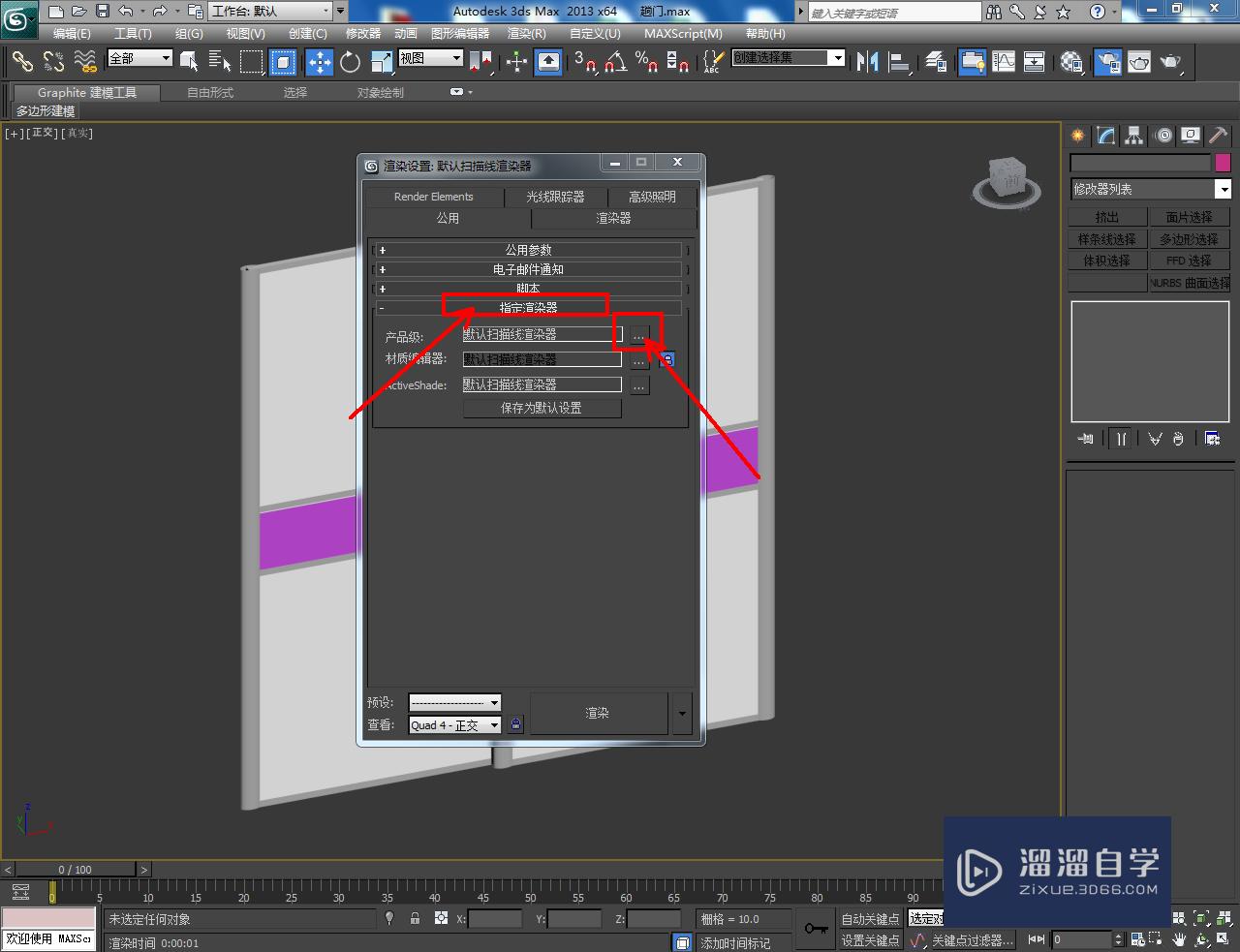Select the Link tool in main toolbar

click(22, 62)
